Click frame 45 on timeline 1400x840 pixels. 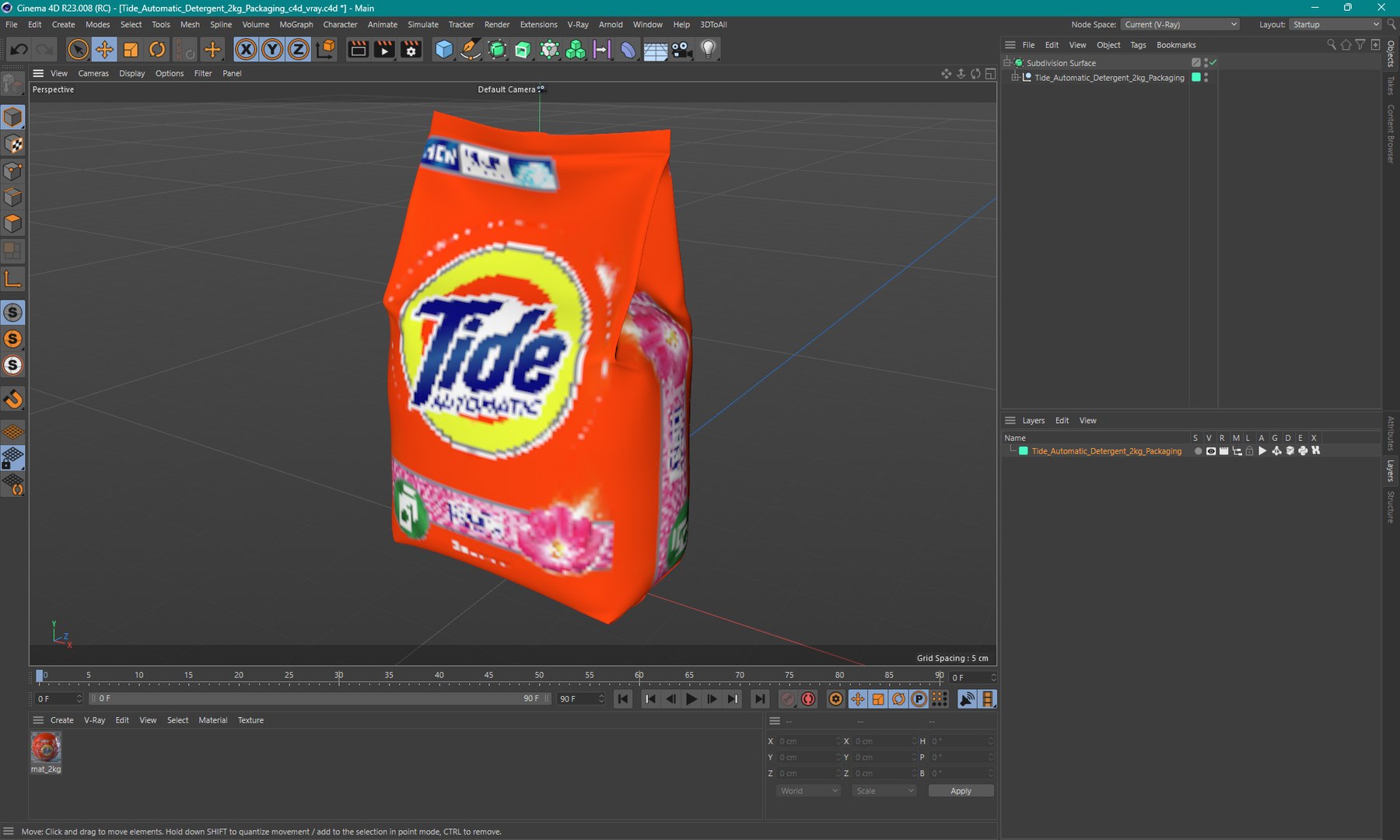[488, 676]
